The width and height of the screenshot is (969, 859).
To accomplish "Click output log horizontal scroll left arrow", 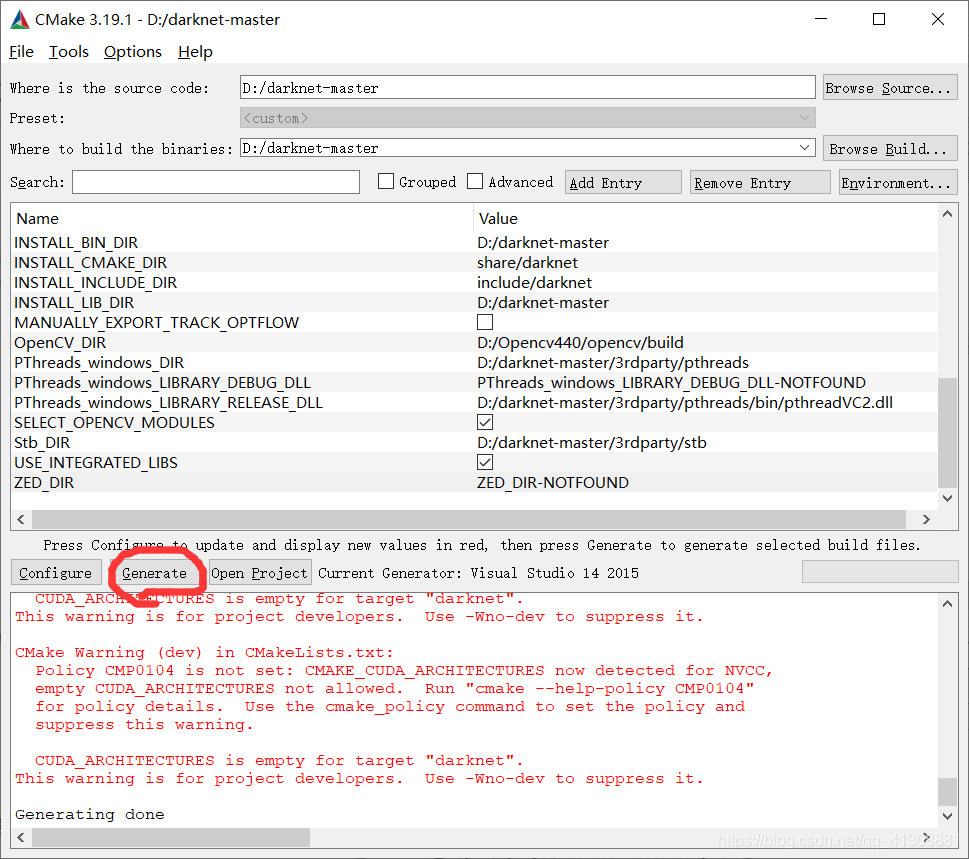I will coord(21,837).
